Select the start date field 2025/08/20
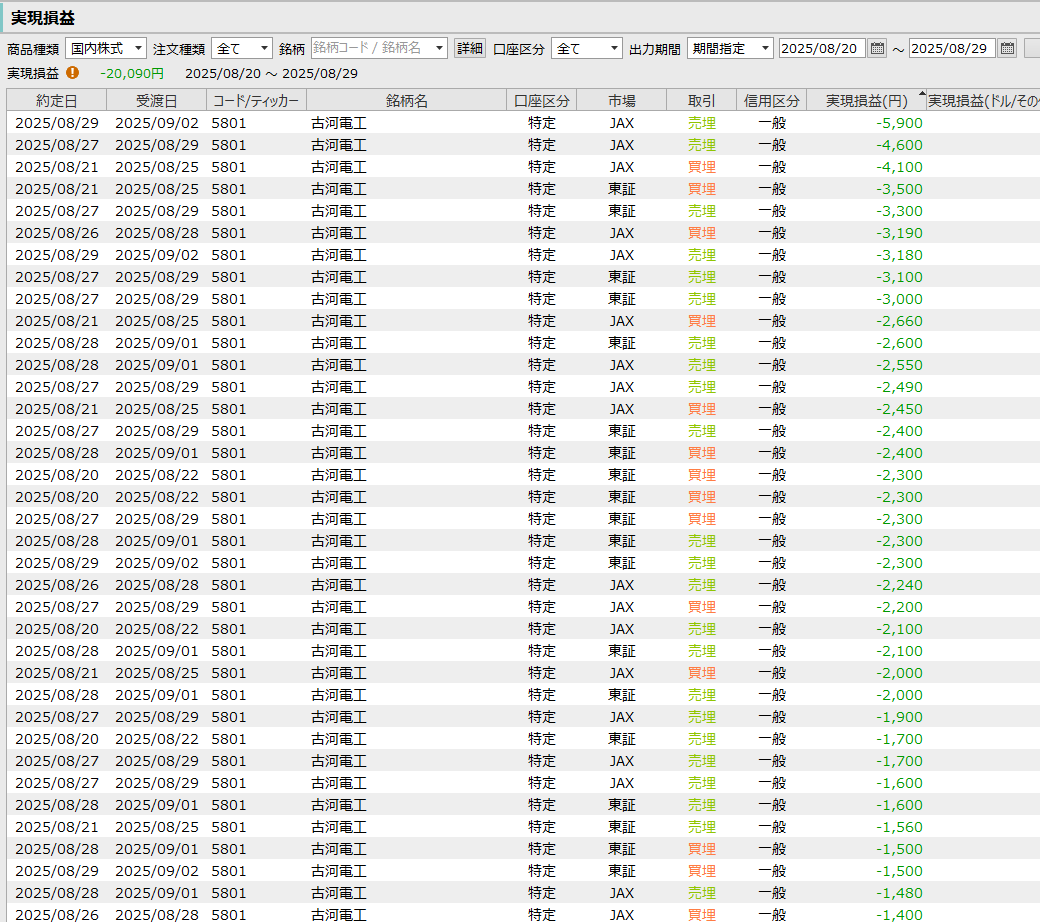The image size is (1040, 922). coord(822,48)
